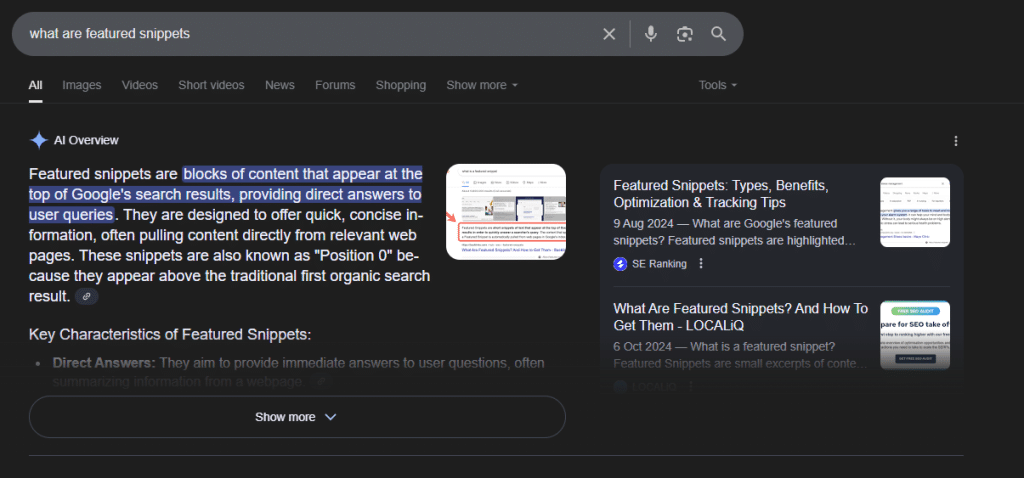Viewport: 1024px width, 478px height.
Task: Click the '6 Oct 2024' result snippet text
Action: [741, 355]
